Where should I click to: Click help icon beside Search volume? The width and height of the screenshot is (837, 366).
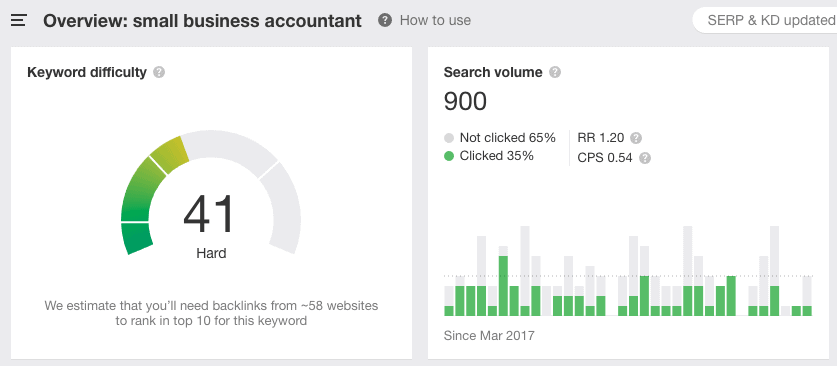[555, 72]
